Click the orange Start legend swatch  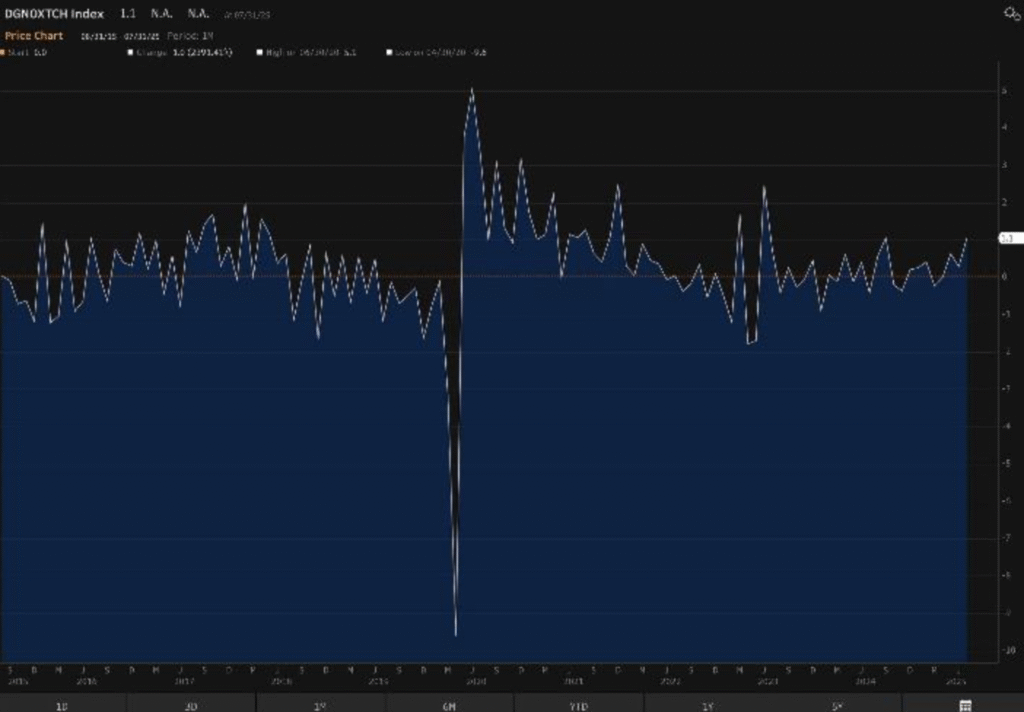4,52
